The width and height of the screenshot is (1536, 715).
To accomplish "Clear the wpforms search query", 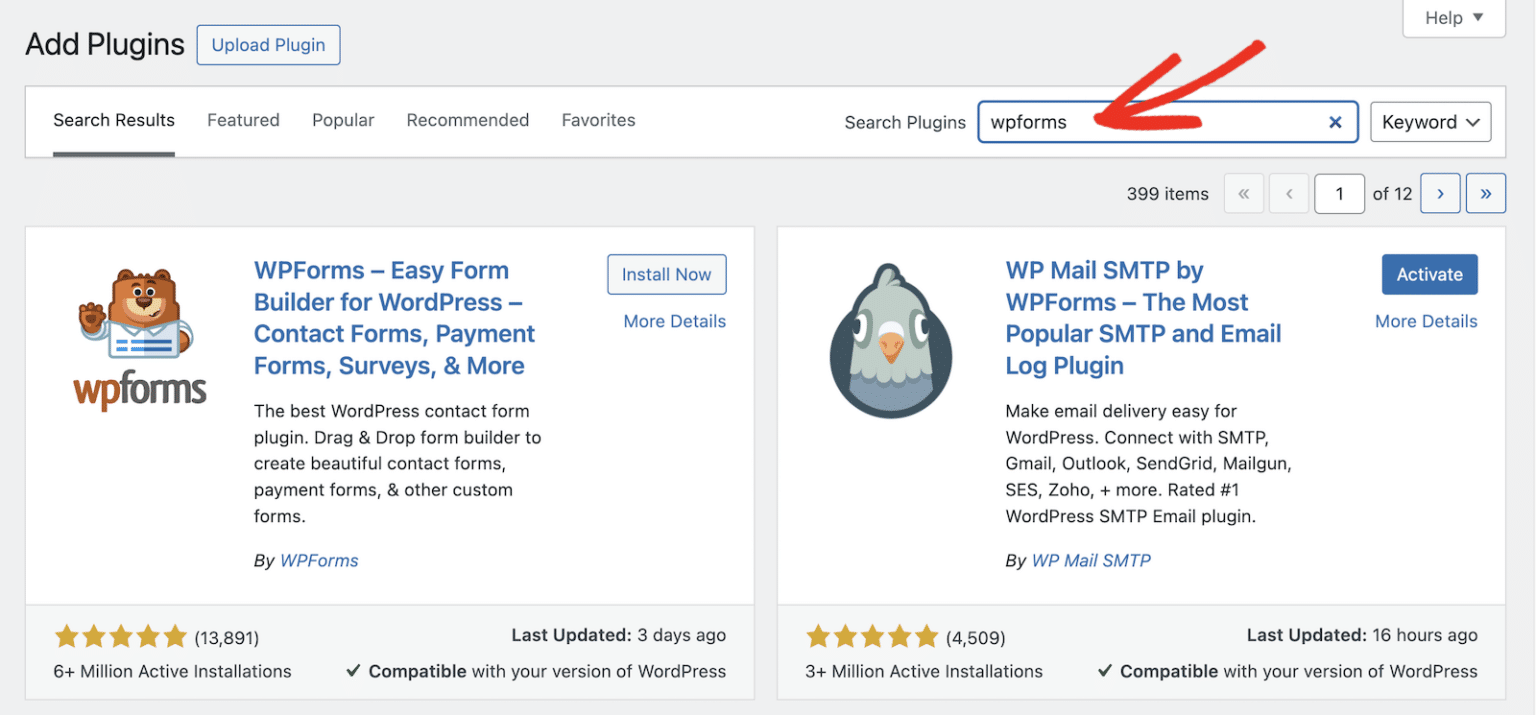I will click(1336, 122).
